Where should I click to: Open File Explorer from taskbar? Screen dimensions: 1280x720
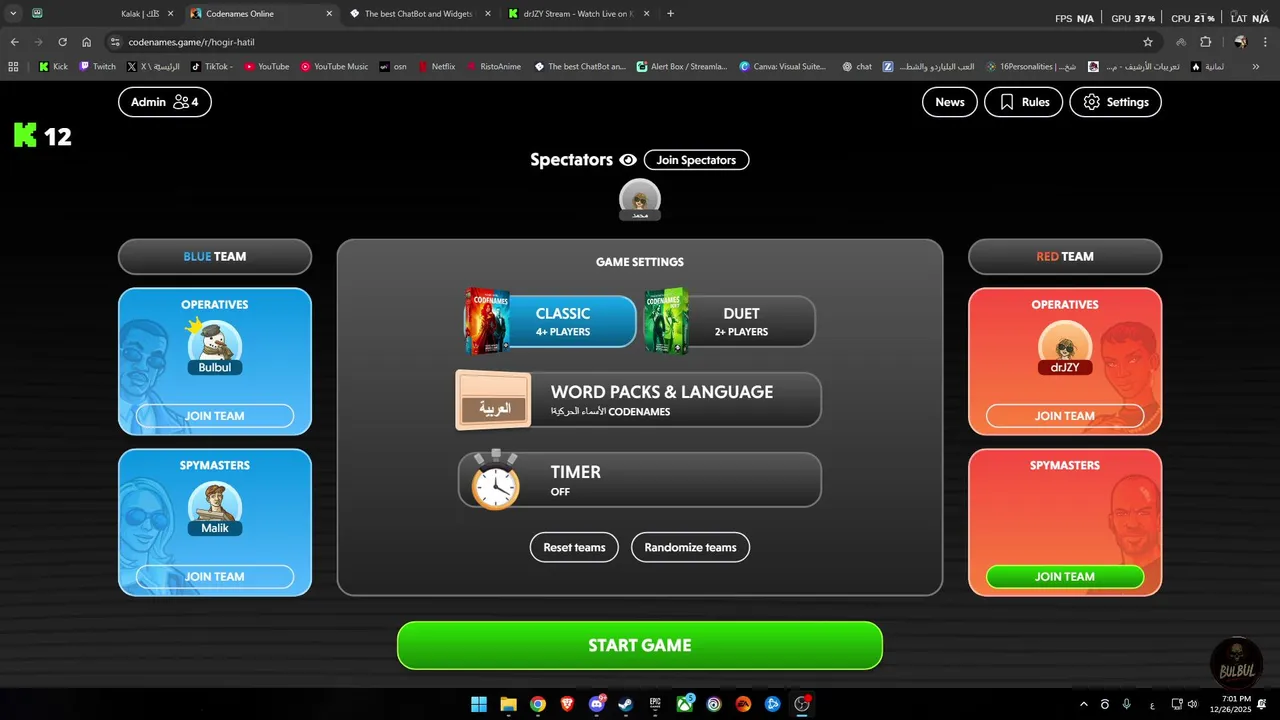(x=508, y=704)
